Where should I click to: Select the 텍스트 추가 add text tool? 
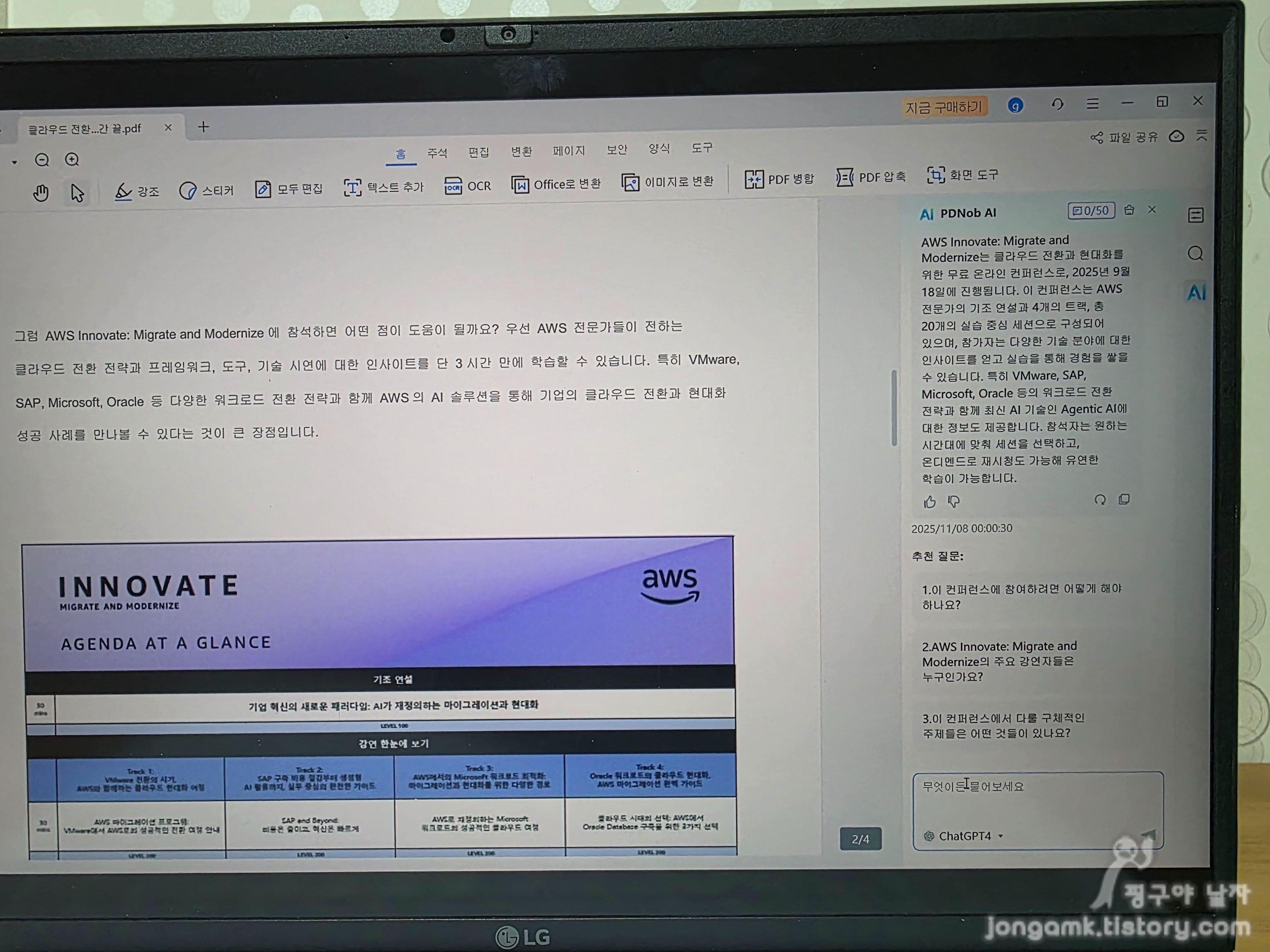(384, 187)
